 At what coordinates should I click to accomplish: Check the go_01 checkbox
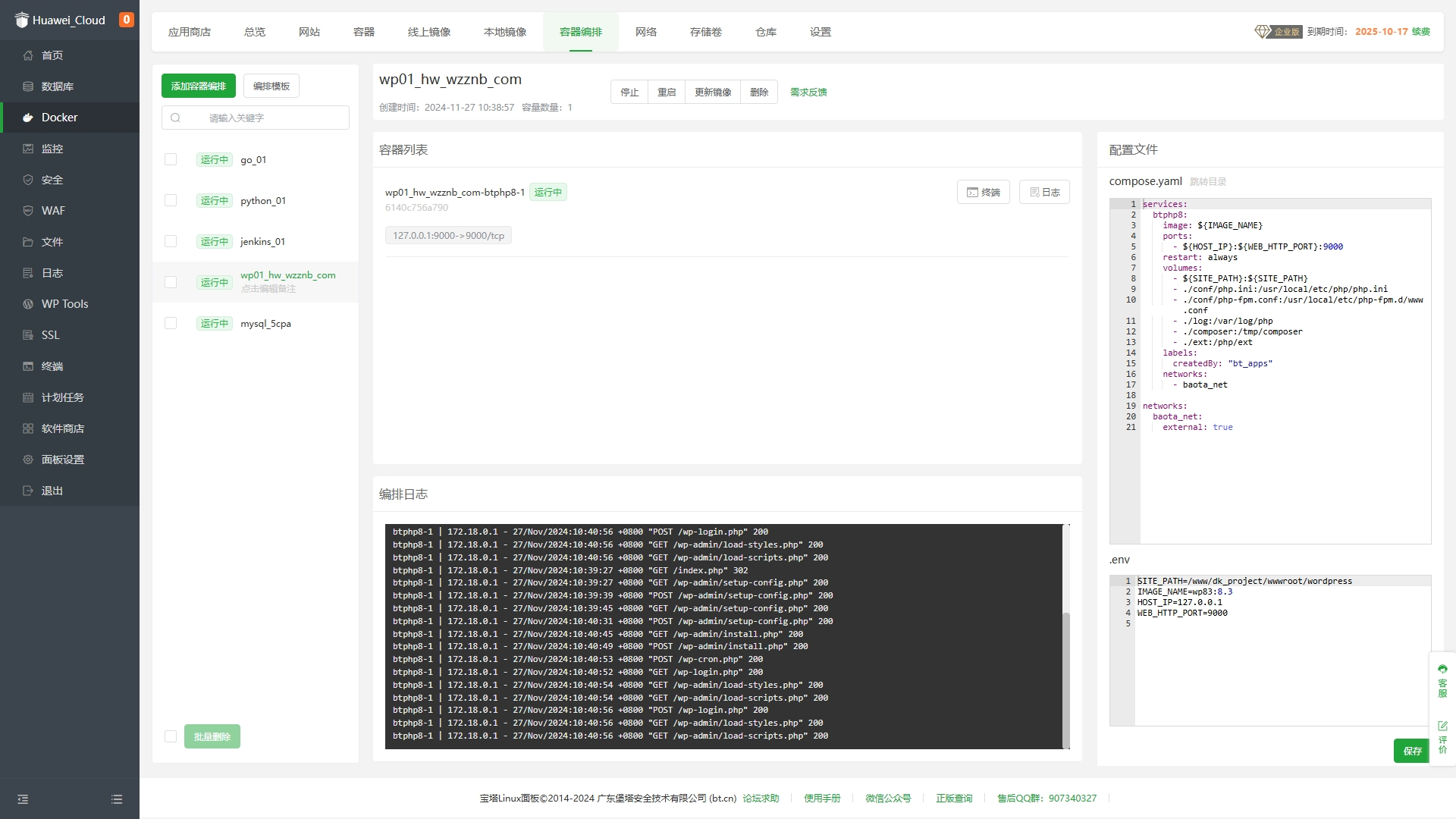point(171,159)
